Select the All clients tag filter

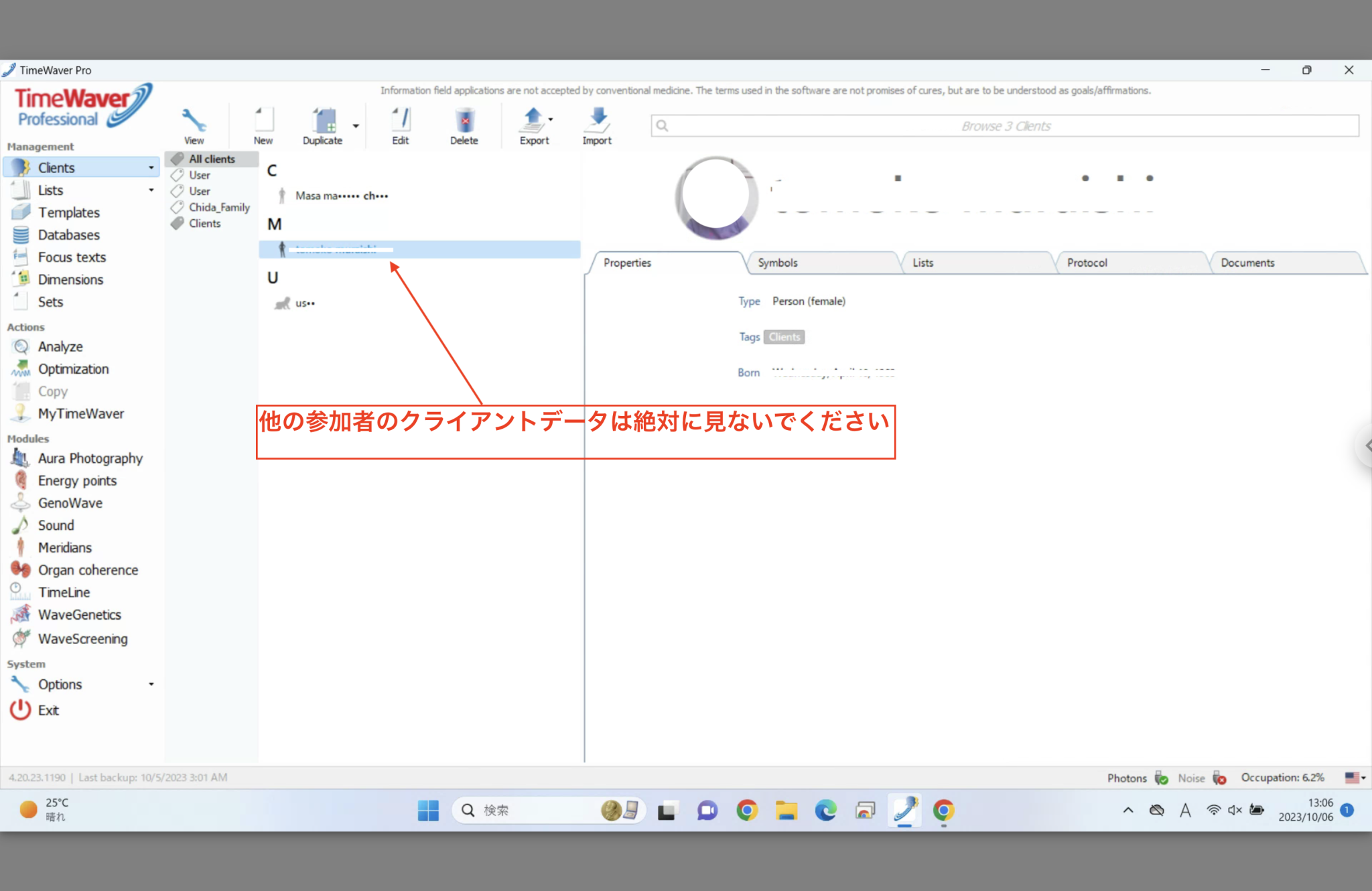[x=212, y=159]
